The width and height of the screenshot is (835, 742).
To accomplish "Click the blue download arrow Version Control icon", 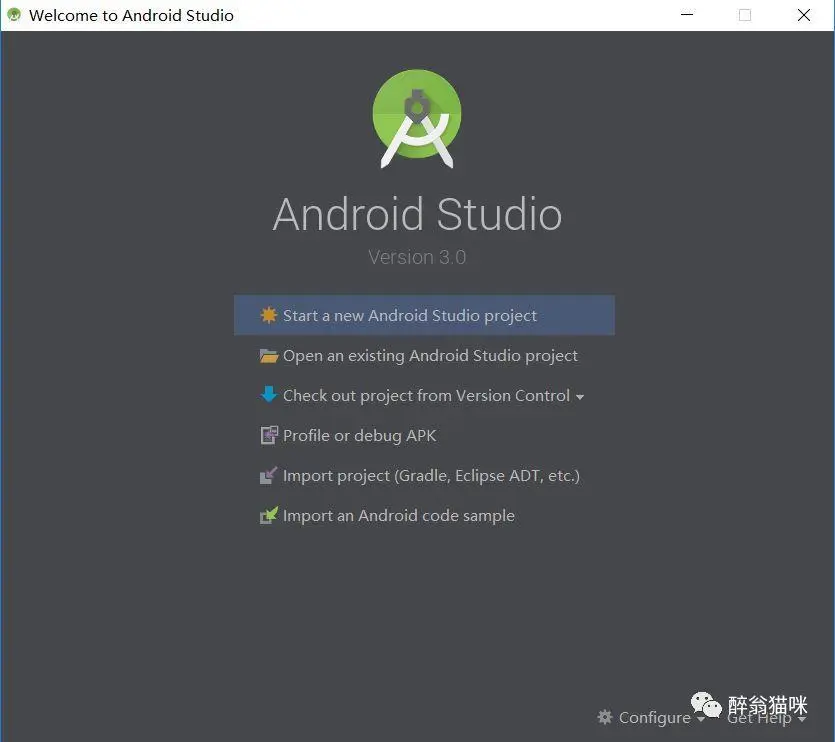I will click(x=268, y=395).
